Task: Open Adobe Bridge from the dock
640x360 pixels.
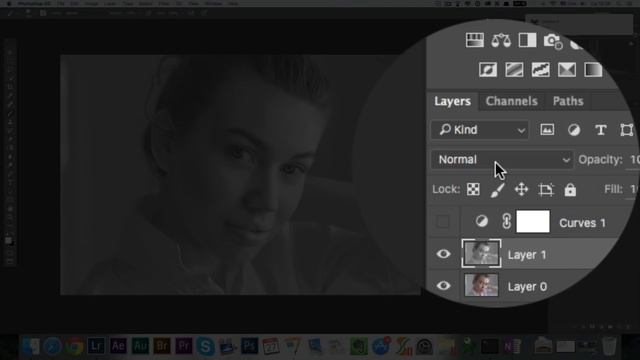Action: coord(162,346)
